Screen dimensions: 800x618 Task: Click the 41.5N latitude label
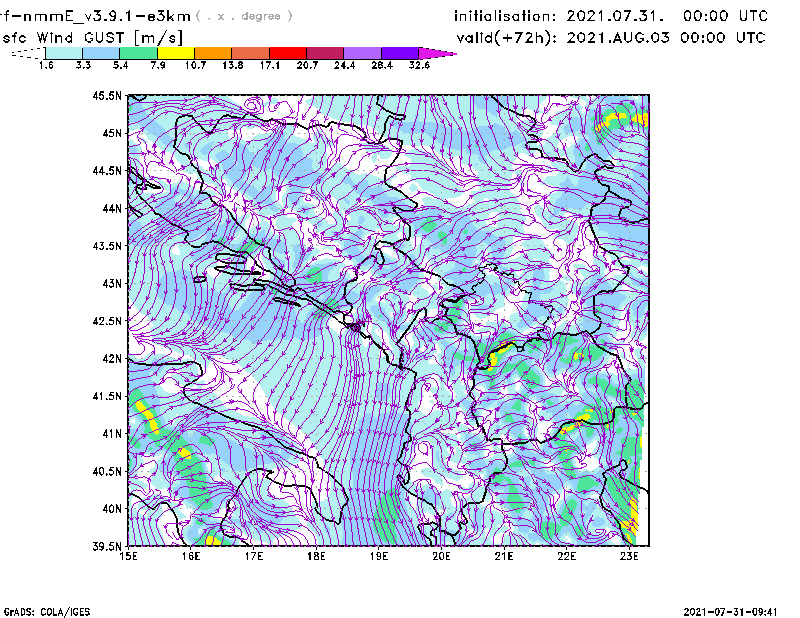click(x=107, y=396)
